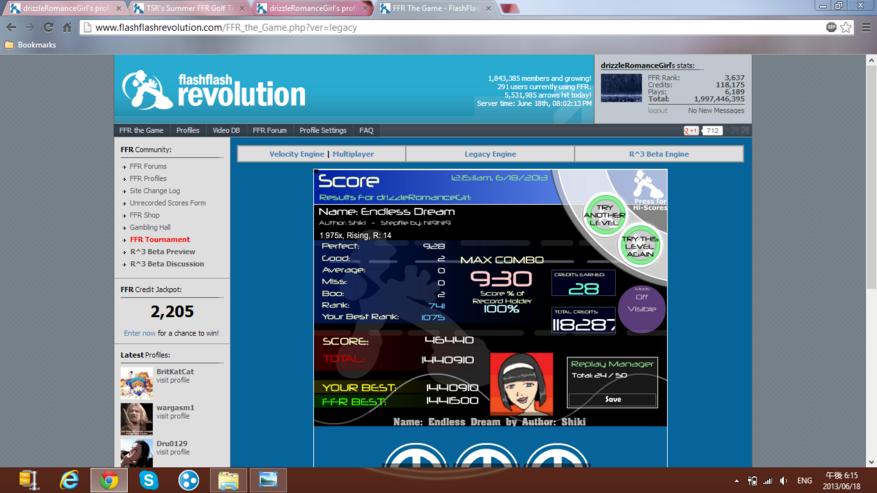Open Internet Explorer from the taskbar

(69, 480)
